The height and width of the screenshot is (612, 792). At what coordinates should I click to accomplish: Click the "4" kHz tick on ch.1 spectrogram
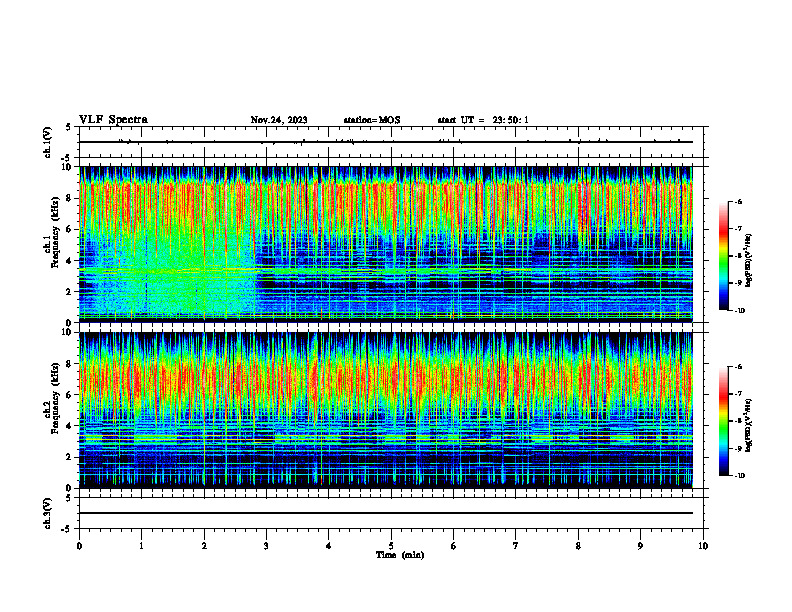tap(69, 261)
